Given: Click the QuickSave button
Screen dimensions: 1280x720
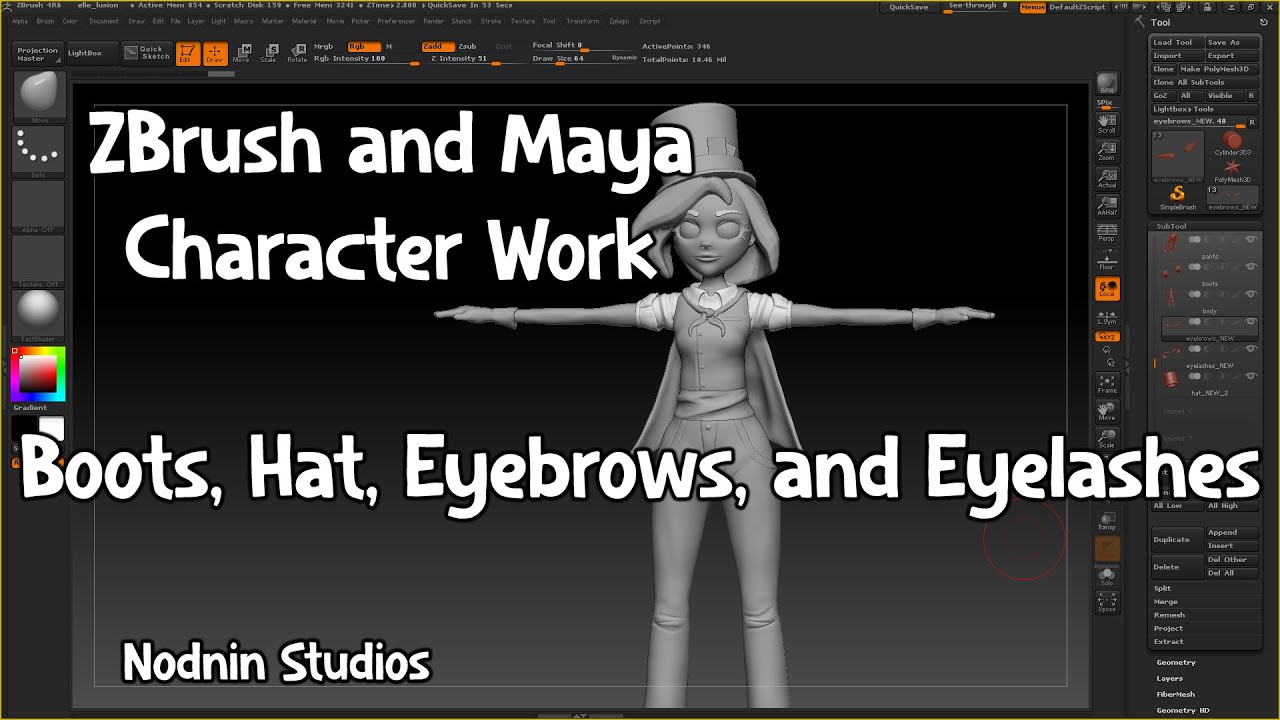Looking at the screenshot, I should point(908,7).
